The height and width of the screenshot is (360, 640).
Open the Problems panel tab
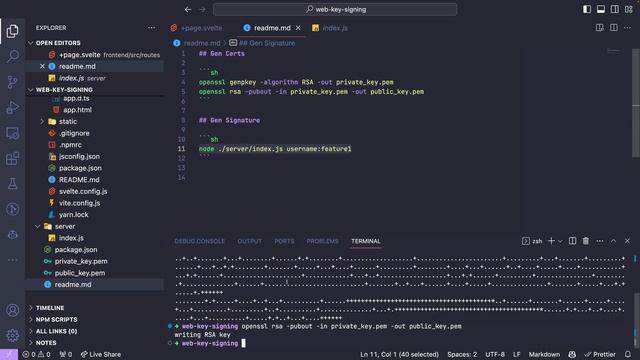coord(322,241)
